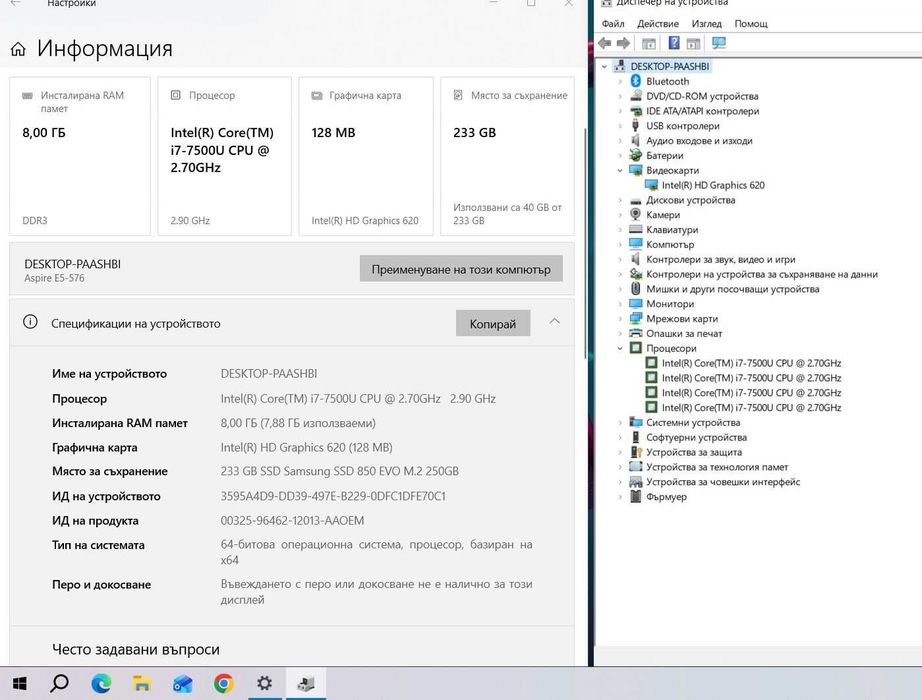Select first Intel Core i7-7500U processor entry
The width and height of the screenshot is (922, 700).
coord(751,363)
